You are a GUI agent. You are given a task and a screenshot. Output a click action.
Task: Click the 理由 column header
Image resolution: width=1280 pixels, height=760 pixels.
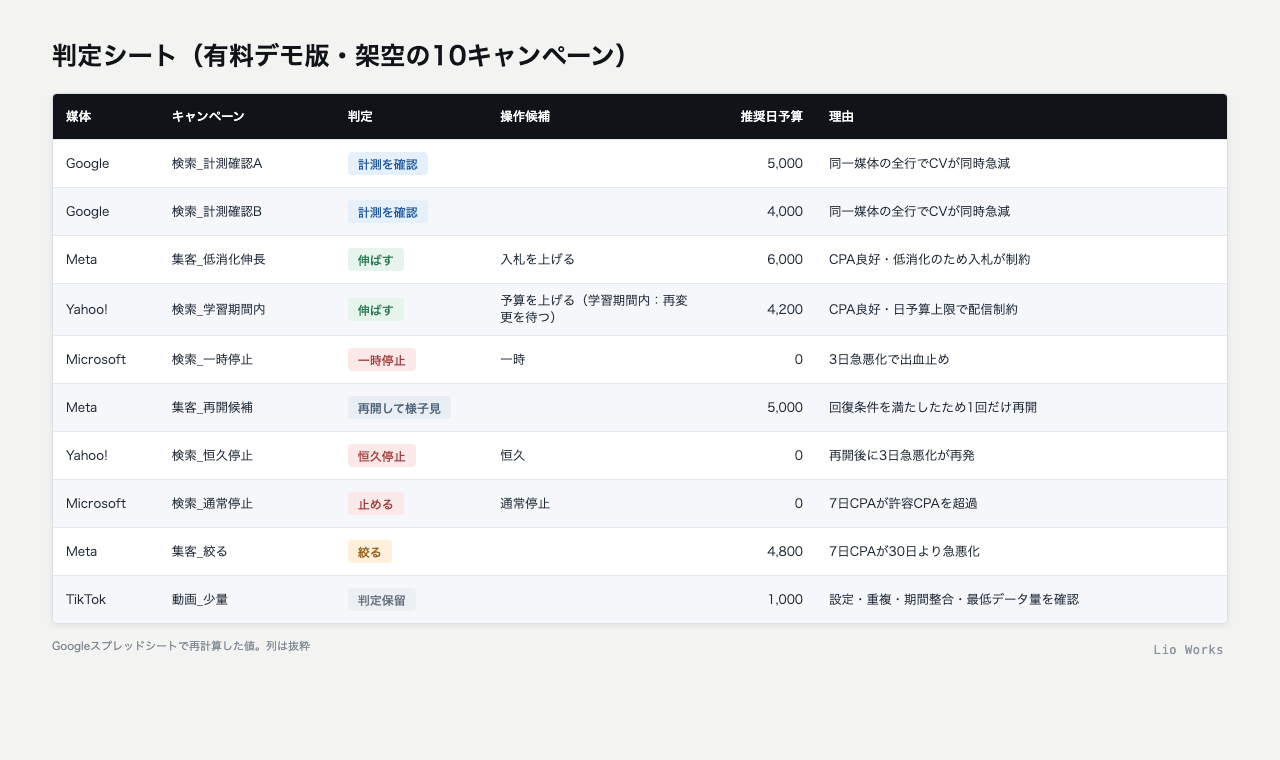[841, 117]
